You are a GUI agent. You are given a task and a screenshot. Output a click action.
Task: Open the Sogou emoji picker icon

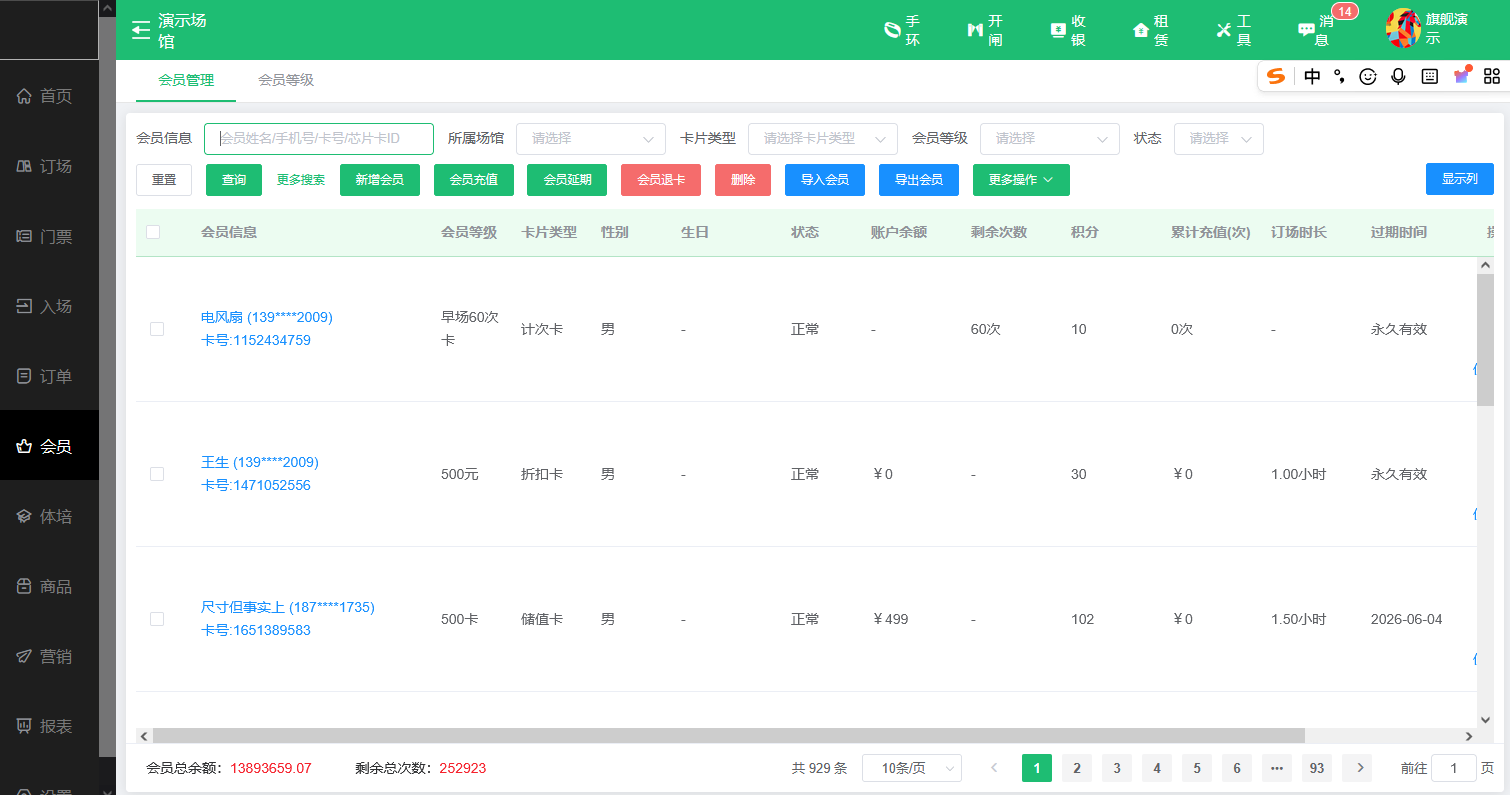1367,76
